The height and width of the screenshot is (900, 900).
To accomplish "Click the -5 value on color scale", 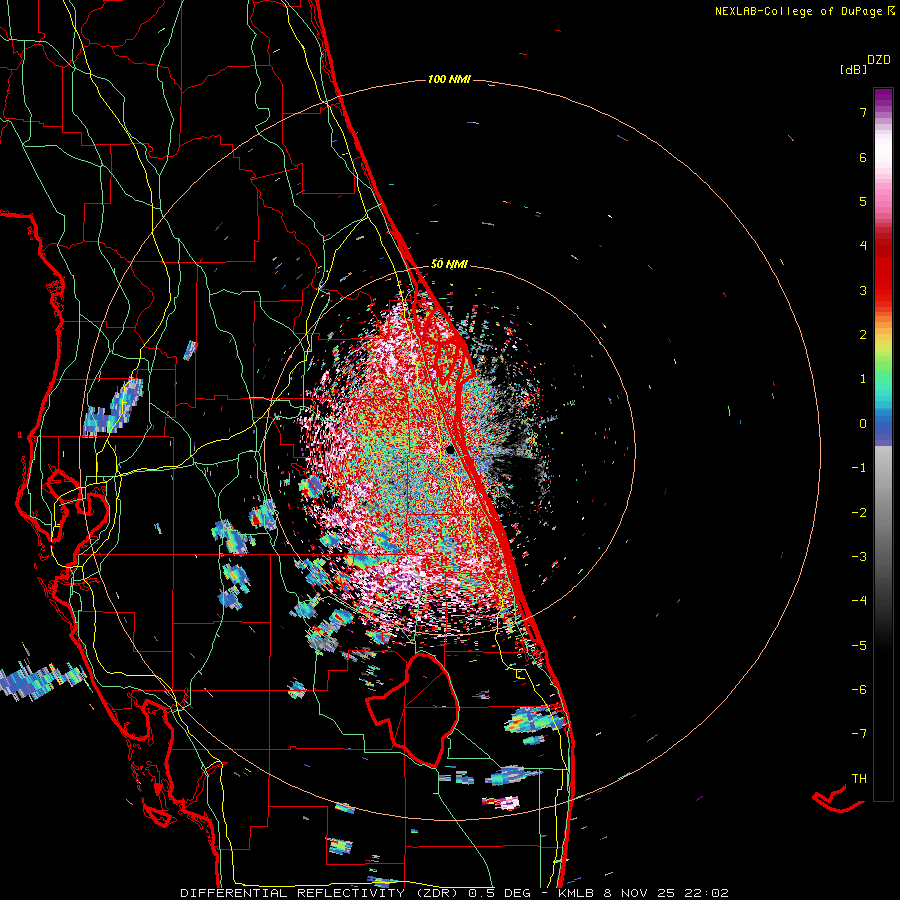I will [859, 646].
